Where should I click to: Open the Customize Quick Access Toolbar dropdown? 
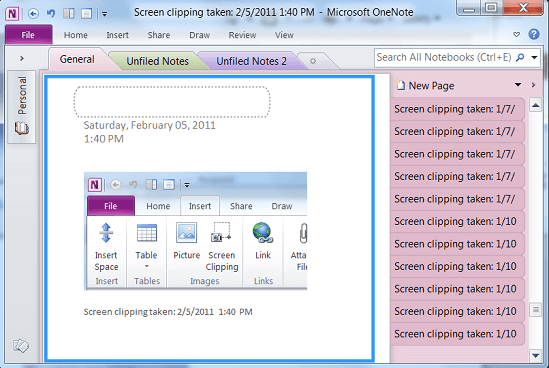pyautogui.click(x=104, y=14)
